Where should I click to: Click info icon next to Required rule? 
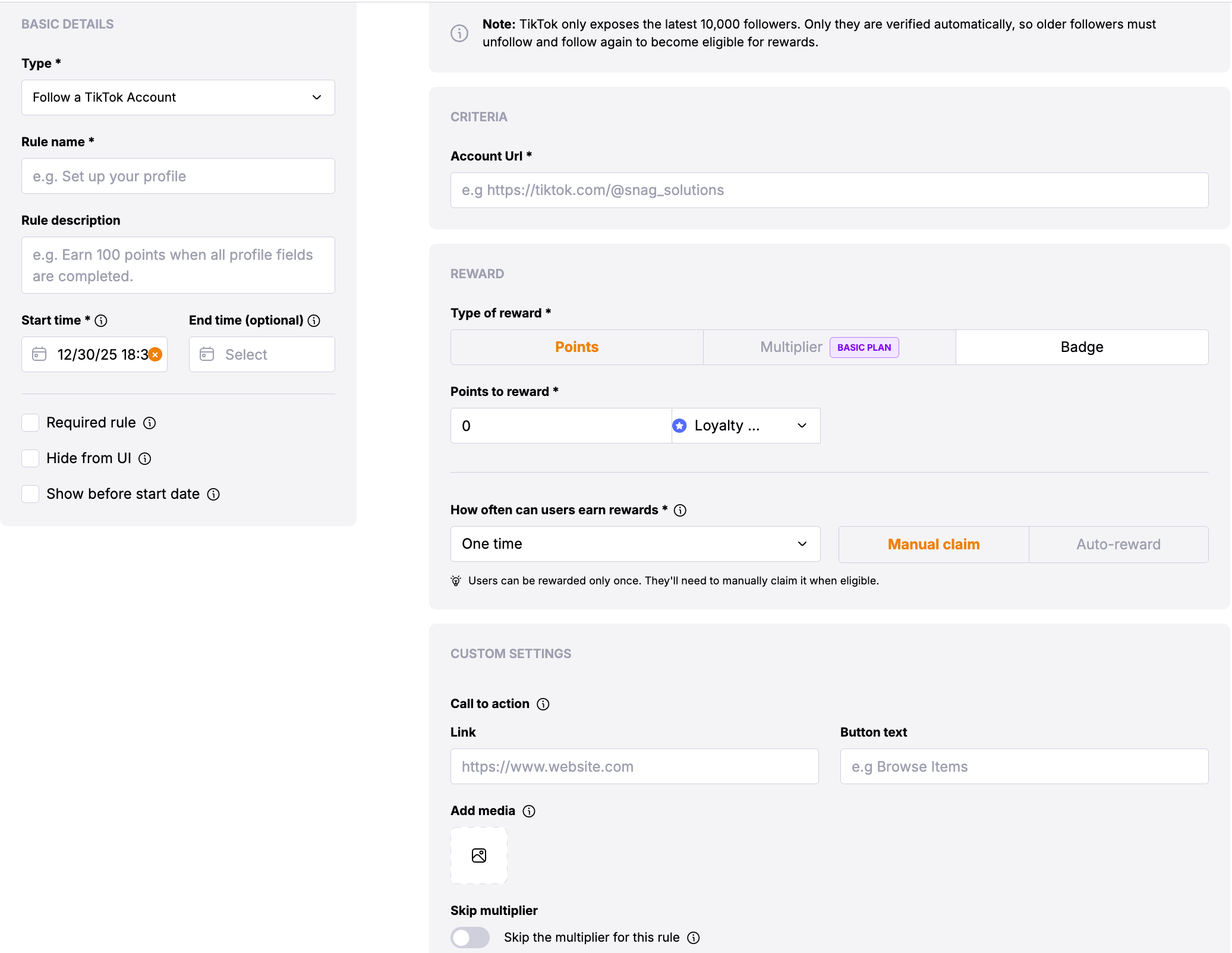pos(150,423)
